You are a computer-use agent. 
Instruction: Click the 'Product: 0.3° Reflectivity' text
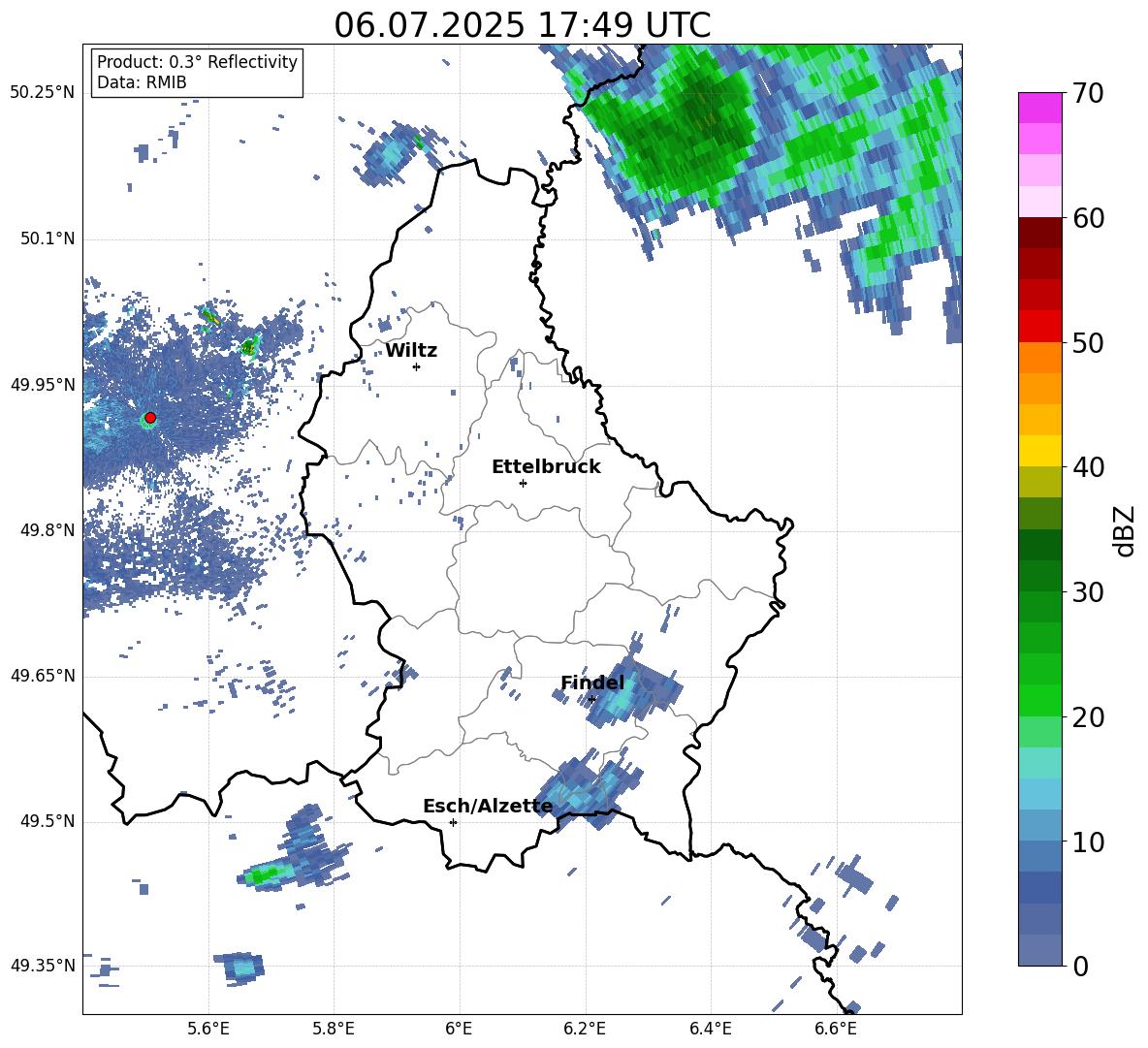pyautogui.click(x=197, y=62)
